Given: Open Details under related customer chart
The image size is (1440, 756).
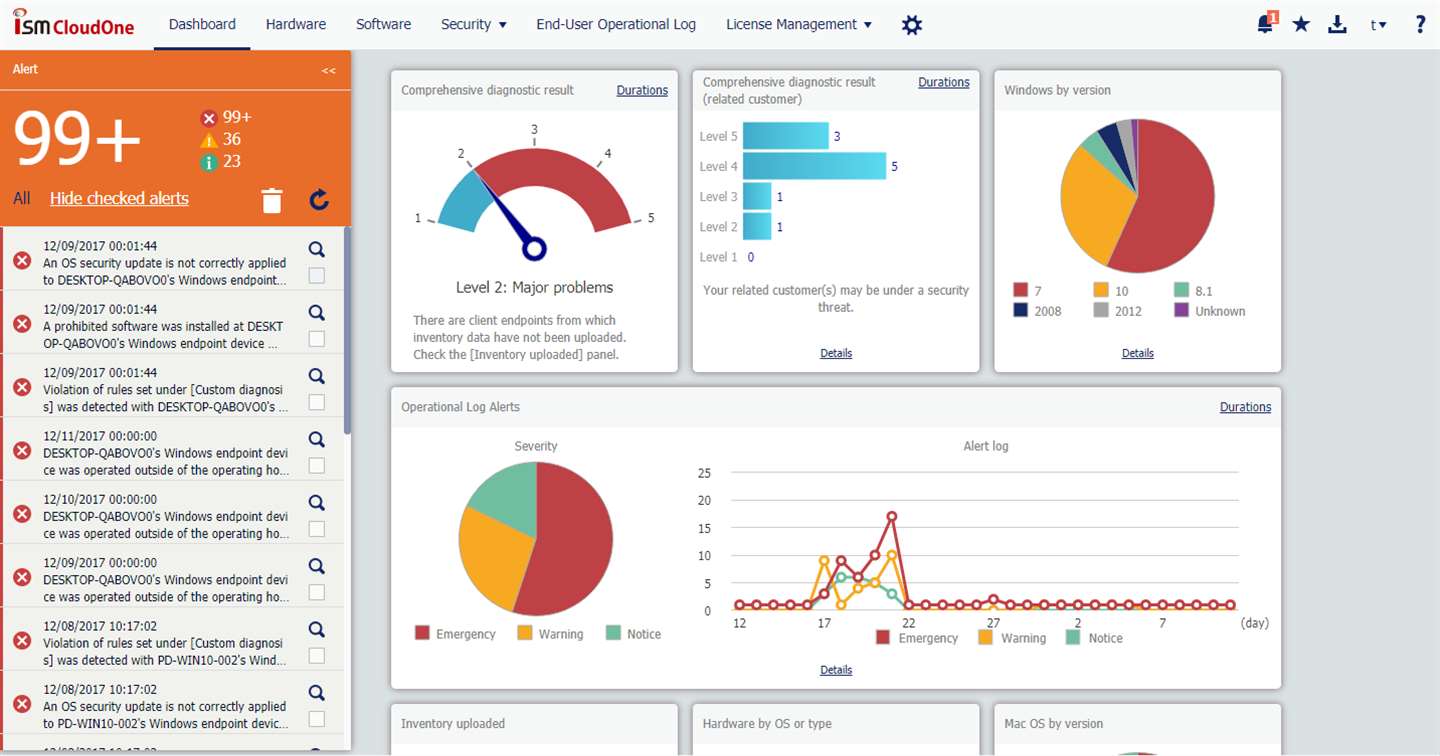Looking at the screenshot, I should 836,353.
